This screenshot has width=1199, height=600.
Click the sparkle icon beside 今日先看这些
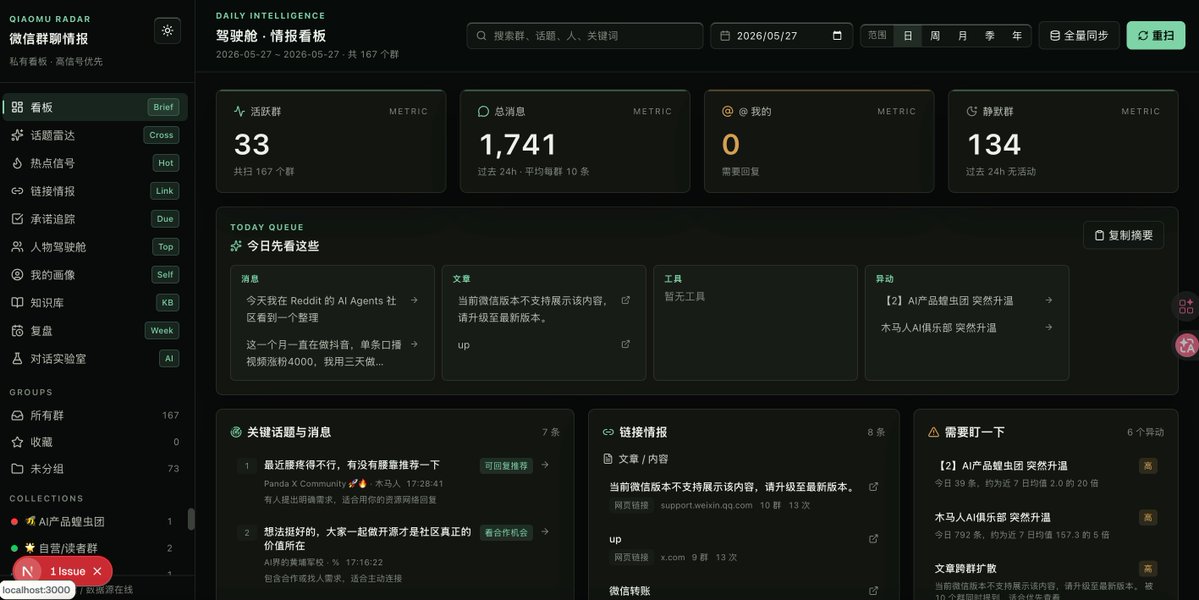236,246
